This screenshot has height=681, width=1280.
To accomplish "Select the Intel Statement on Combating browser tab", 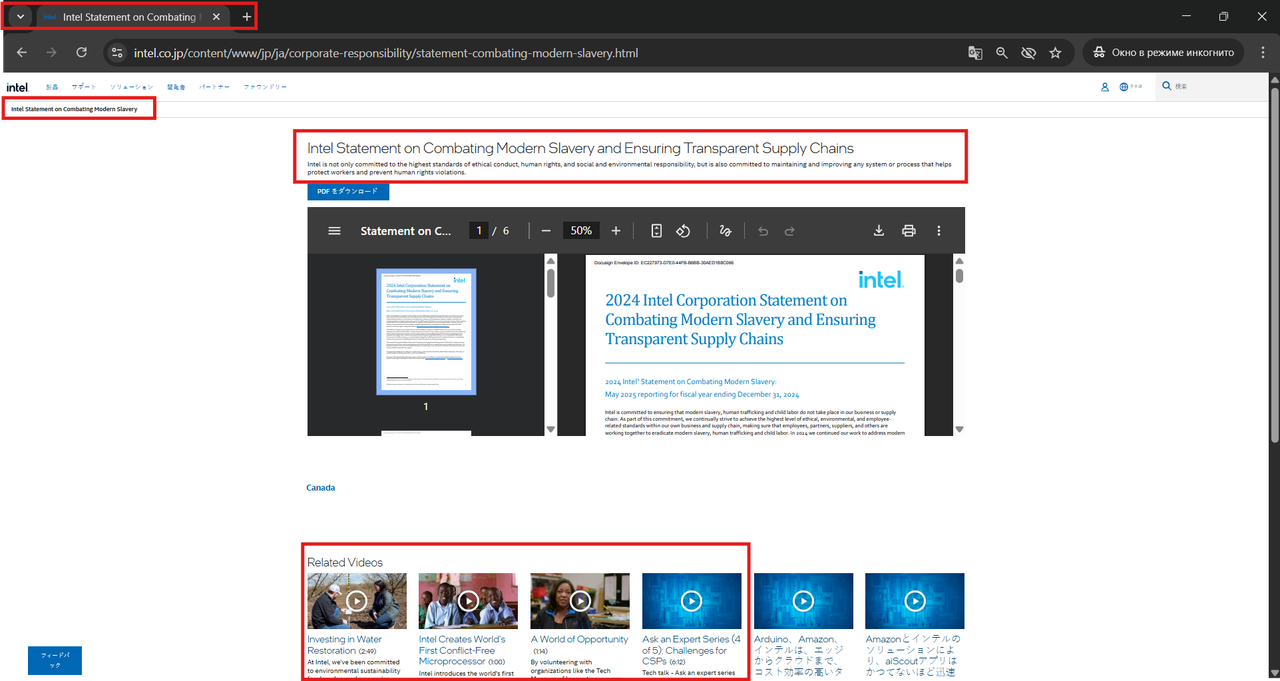I will (131, 17).
